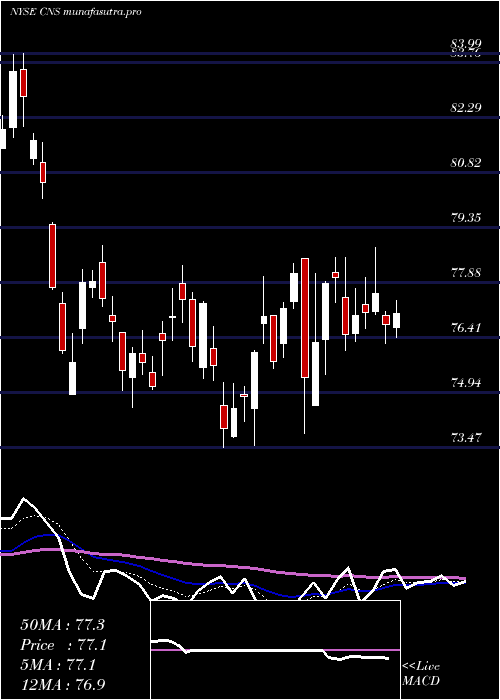
Task: Select the 79.35 price level label
Action: (x=466, y=218)
